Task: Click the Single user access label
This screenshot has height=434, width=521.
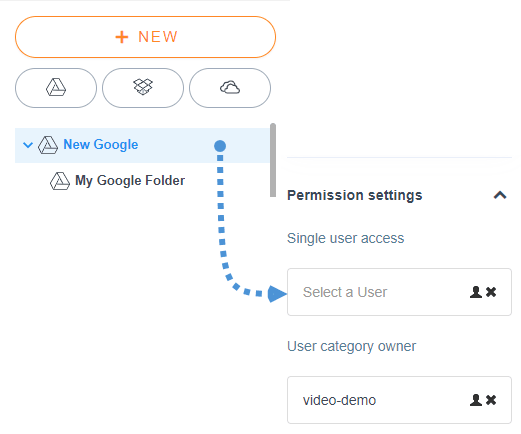Action: coord(346,238)
